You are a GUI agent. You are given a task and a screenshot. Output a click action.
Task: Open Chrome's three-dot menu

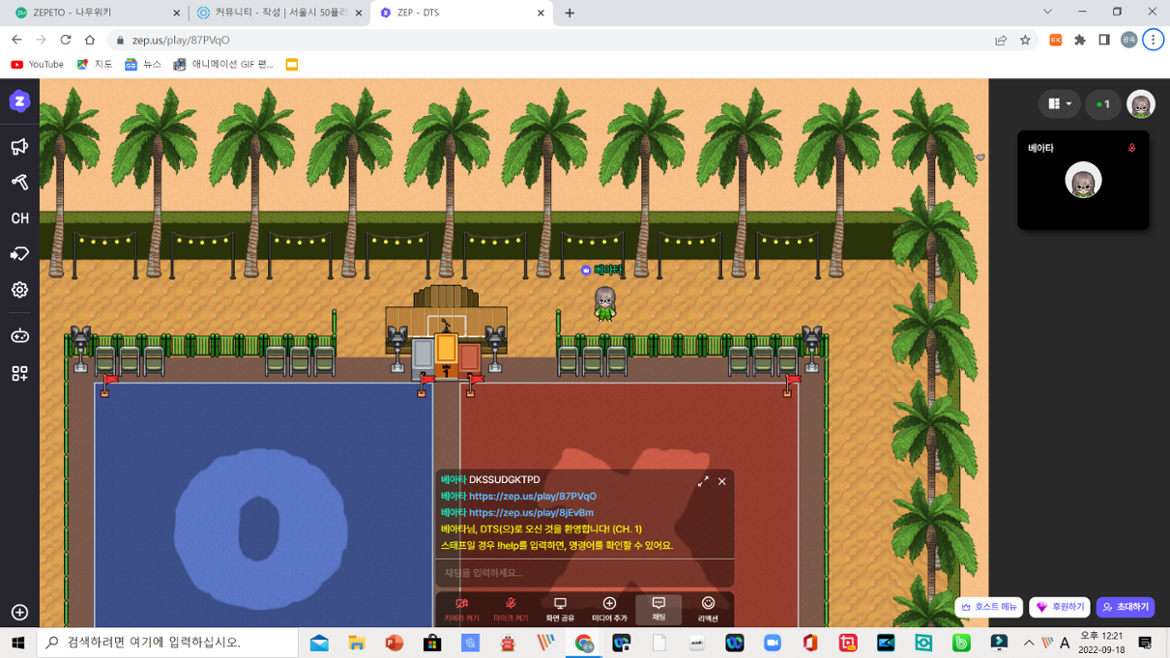tap(1153, 40)
